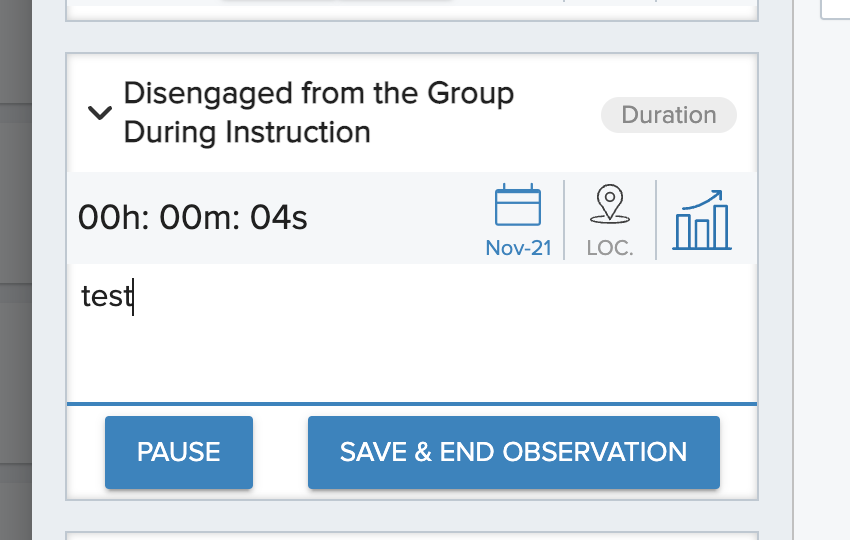Open the bar chart graph icon
This screenshot has height=540, width=850.
click(x=702, y=220)
